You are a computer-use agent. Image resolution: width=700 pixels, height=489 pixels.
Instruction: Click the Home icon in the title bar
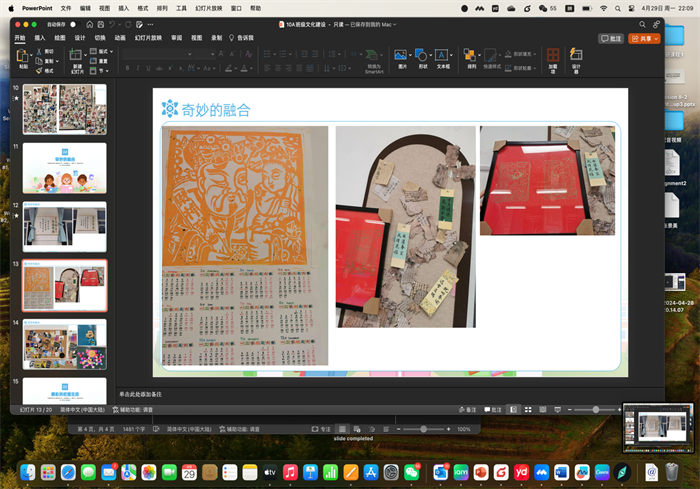(89, 25)
